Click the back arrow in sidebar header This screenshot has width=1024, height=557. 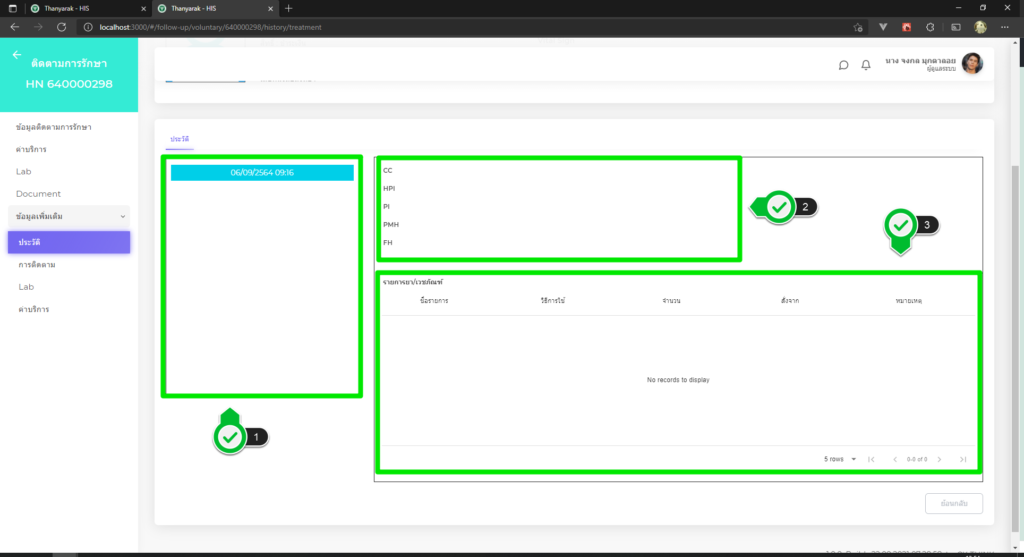[16, 55]
